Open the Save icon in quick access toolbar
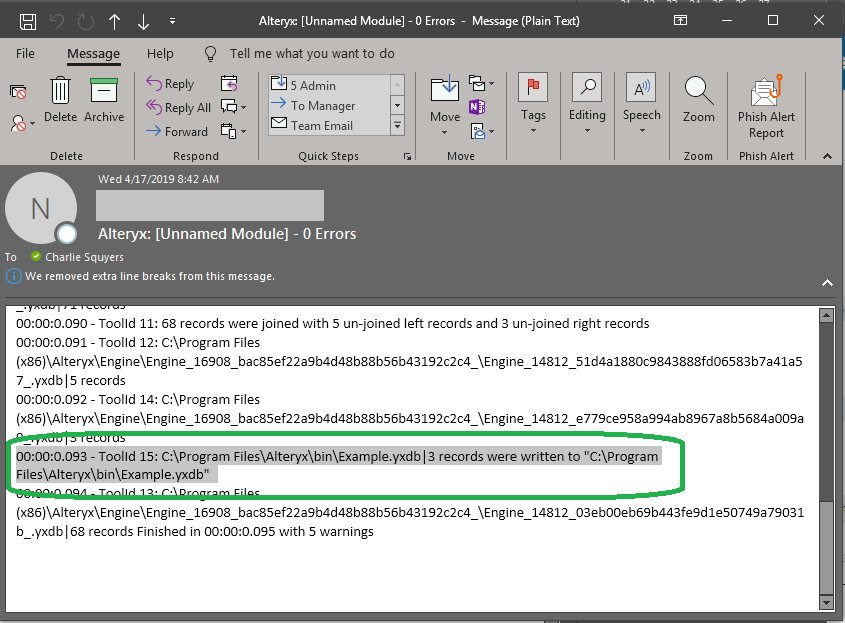 coord(26,20)
